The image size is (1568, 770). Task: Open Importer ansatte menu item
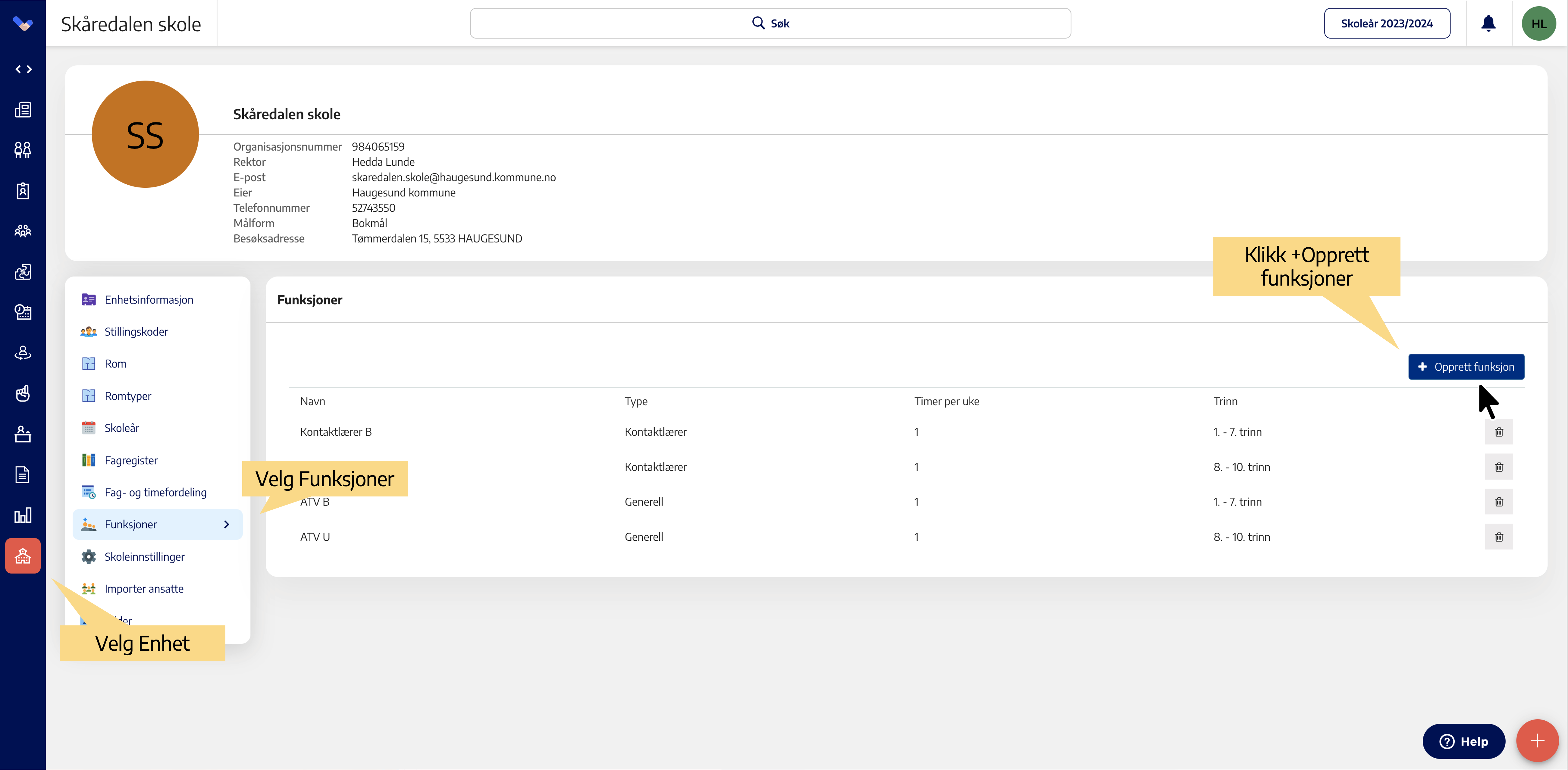(157, 589)
